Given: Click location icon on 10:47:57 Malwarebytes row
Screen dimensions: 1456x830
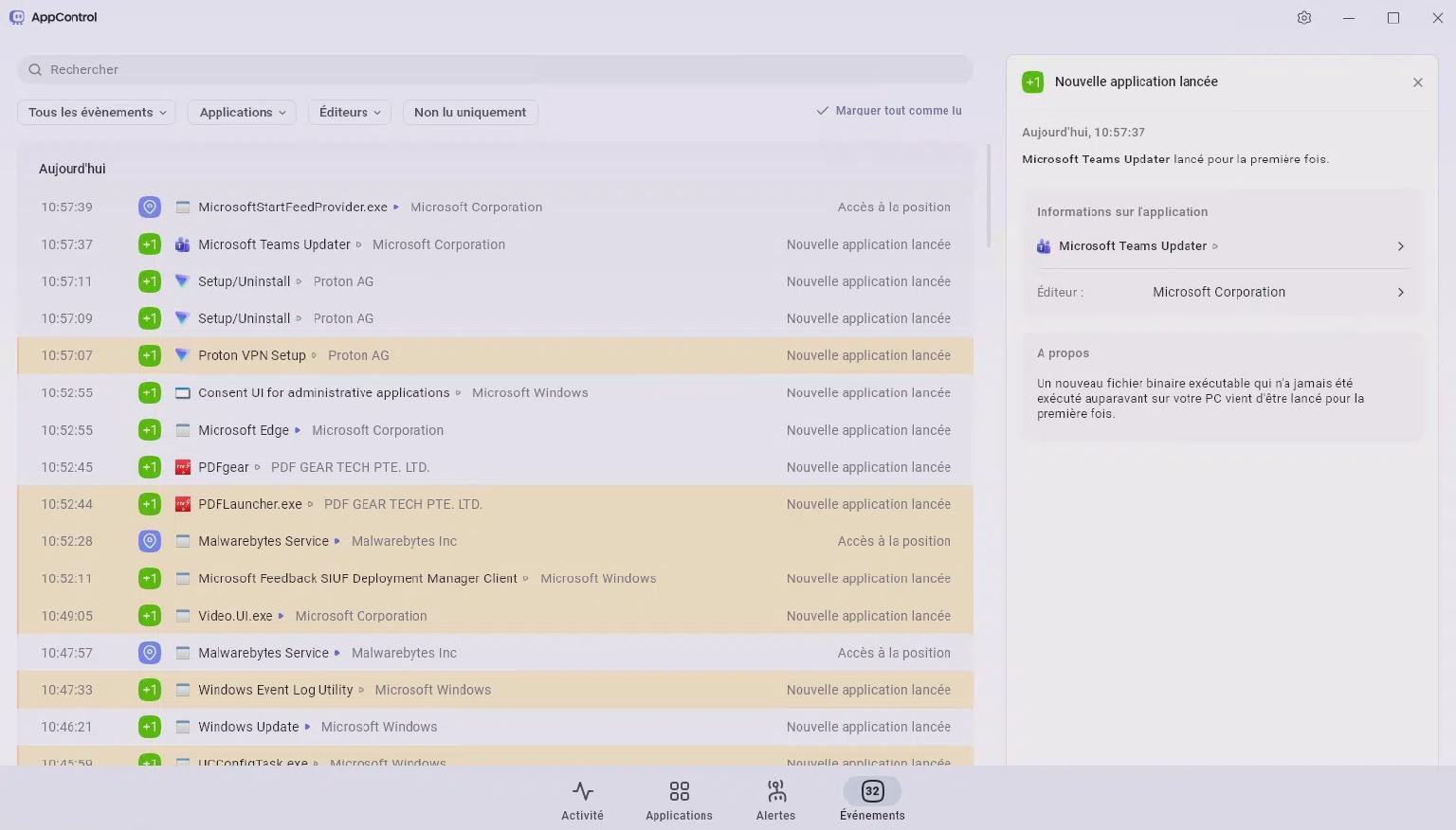Looking at the screenshot, I should coord(150,653).
